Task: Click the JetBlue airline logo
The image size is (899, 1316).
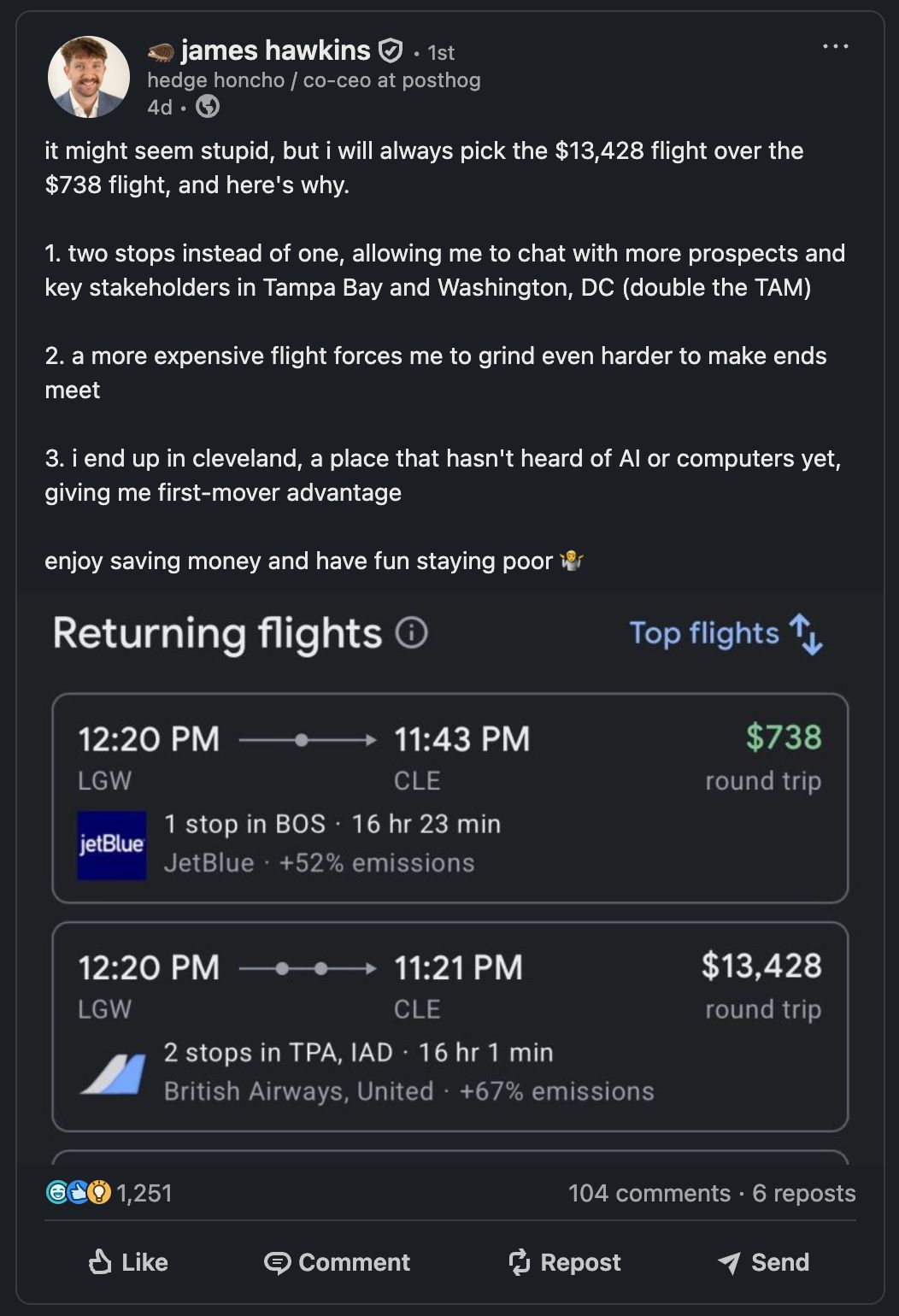Action: (112, 845)
